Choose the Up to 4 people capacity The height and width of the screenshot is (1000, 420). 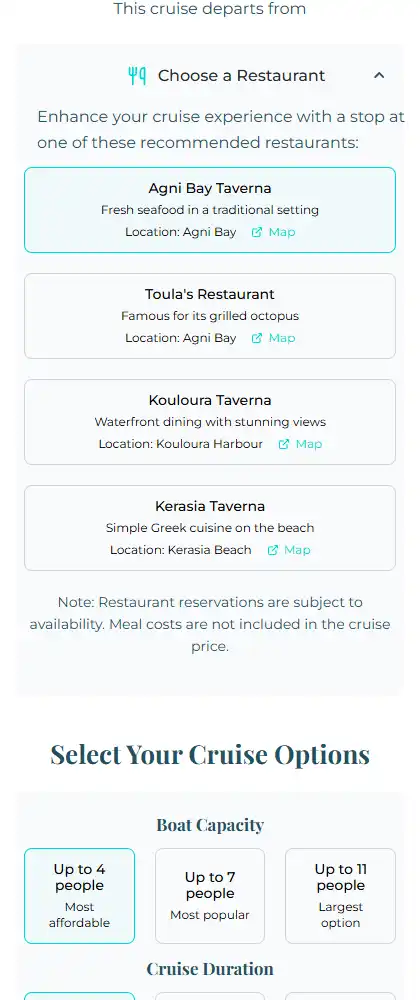(x=80, y=895)
